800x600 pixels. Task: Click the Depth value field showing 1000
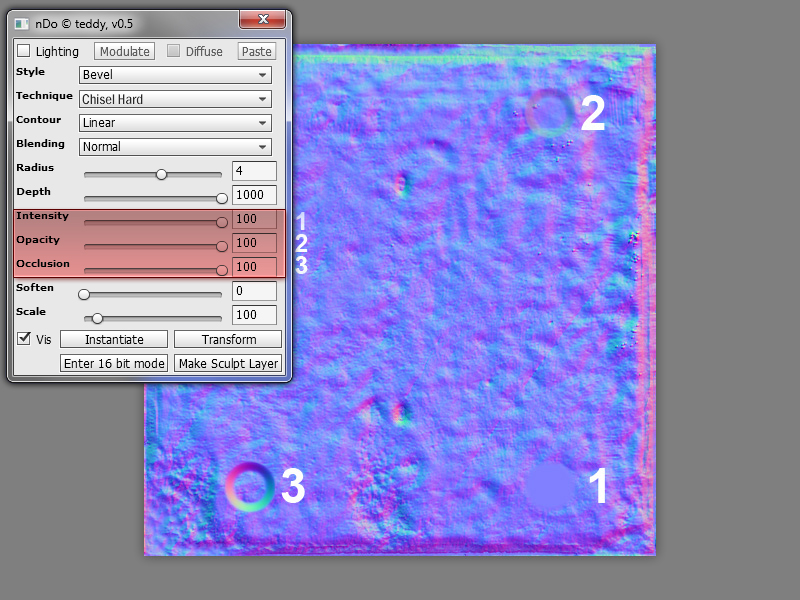point(254,195)
